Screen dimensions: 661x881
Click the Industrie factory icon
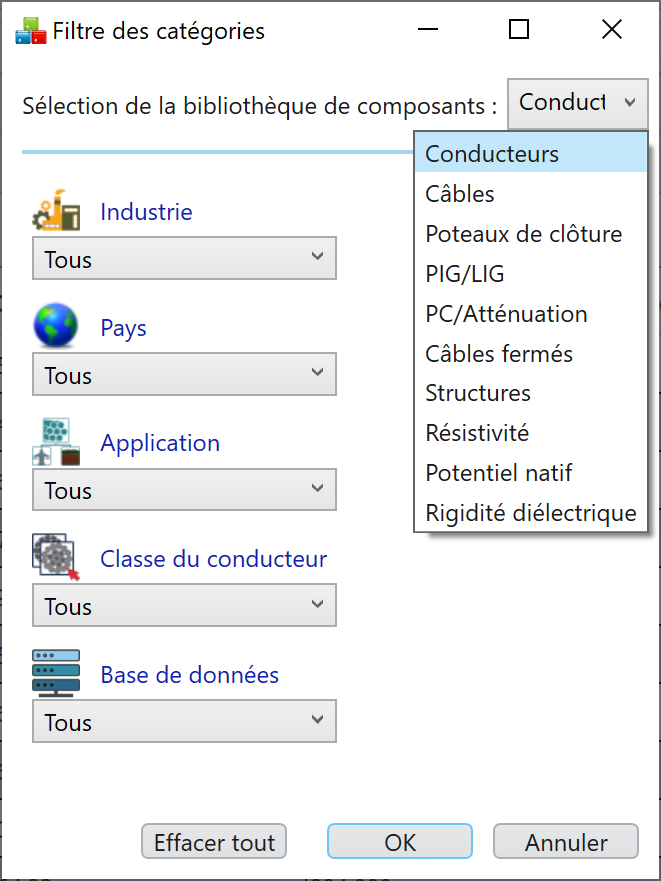[x=56, y=210]
